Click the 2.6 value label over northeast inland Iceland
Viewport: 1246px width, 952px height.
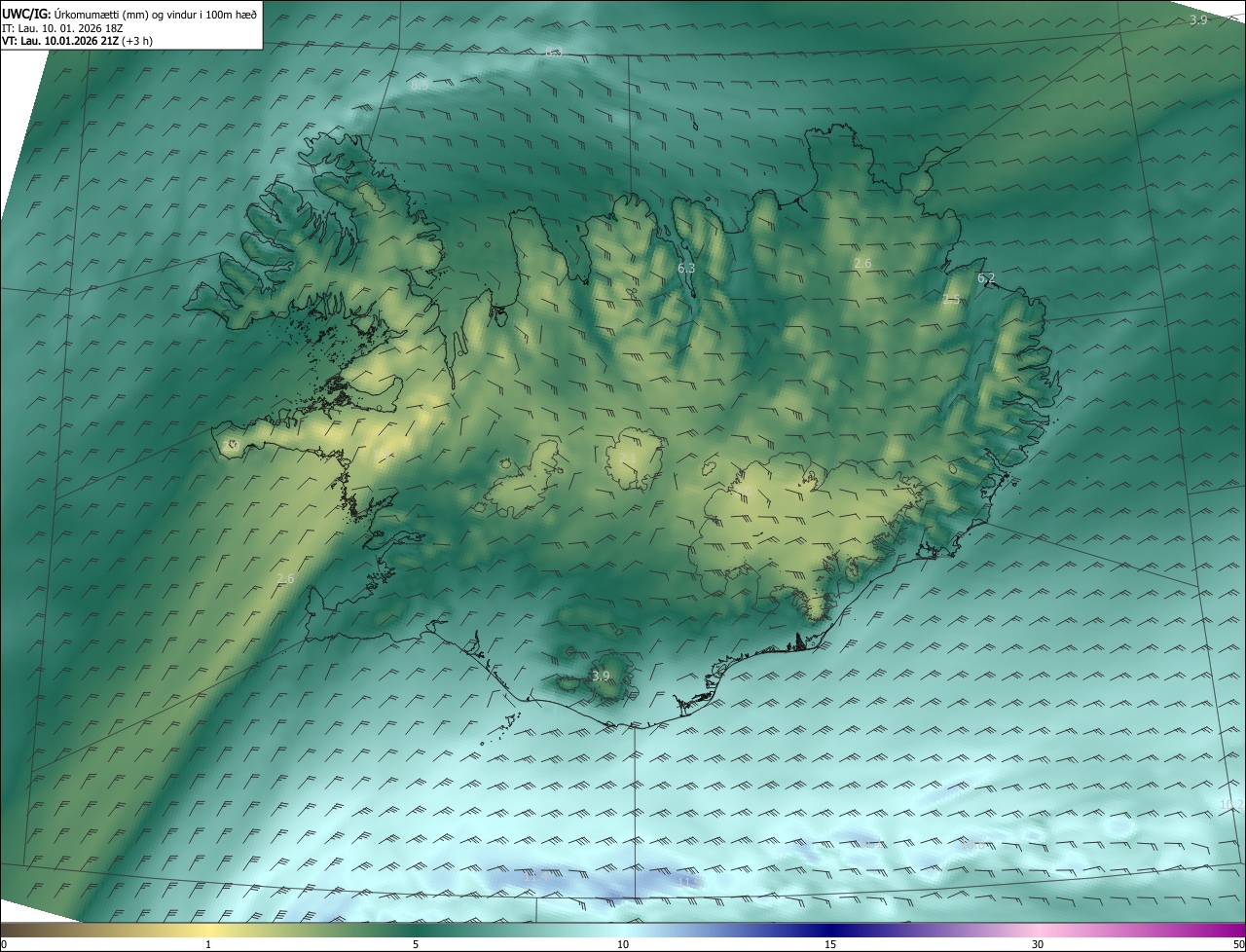[862, 263]
